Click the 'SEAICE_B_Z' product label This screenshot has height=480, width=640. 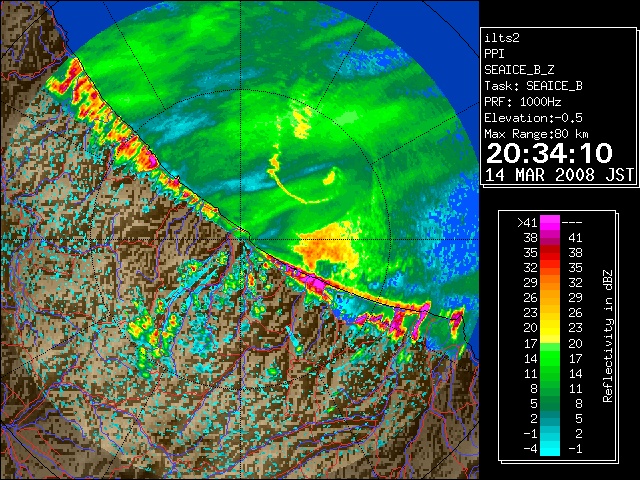[519, 70]
